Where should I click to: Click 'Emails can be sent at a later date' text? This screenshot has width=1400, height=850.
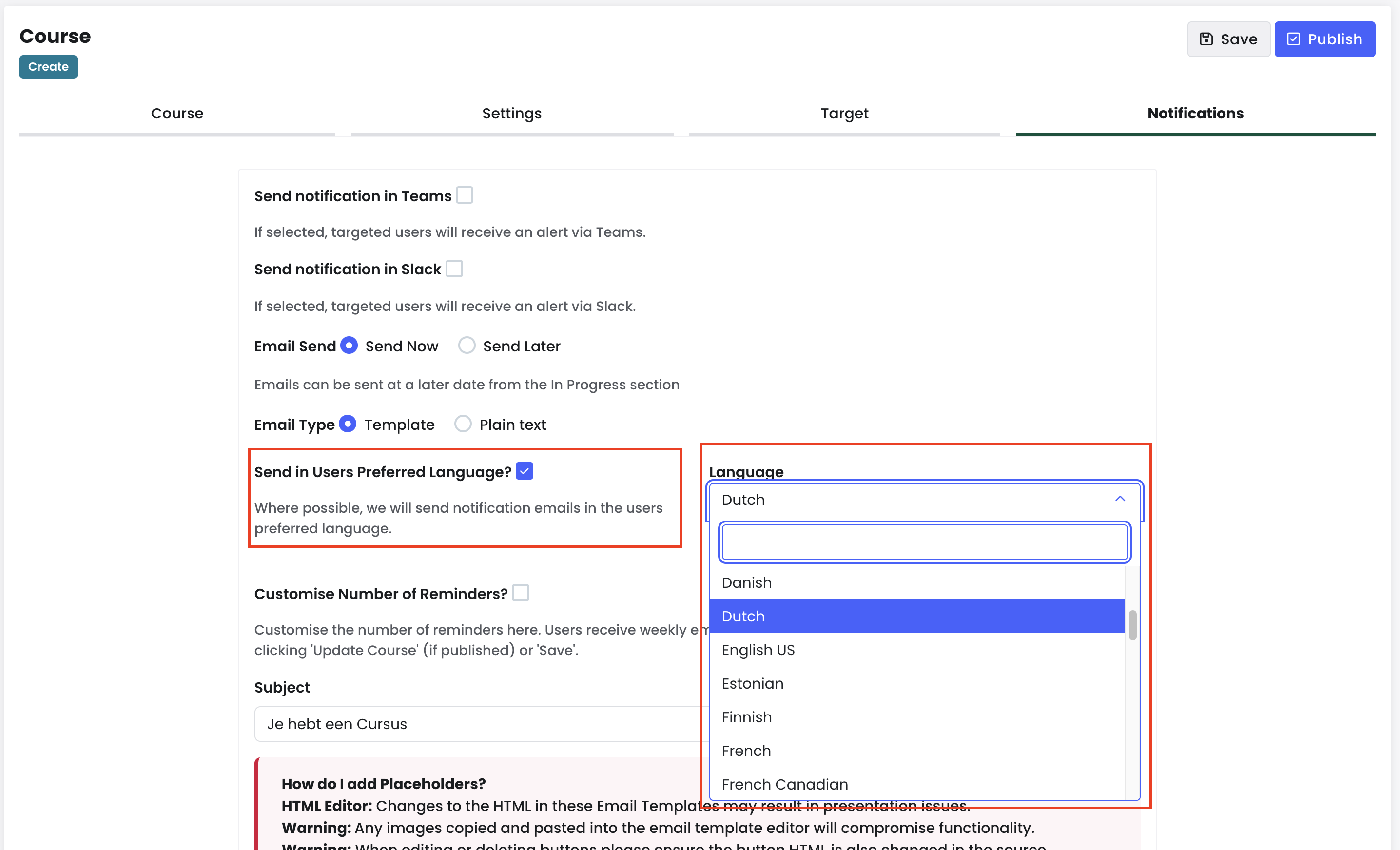[x=467, y=385]
